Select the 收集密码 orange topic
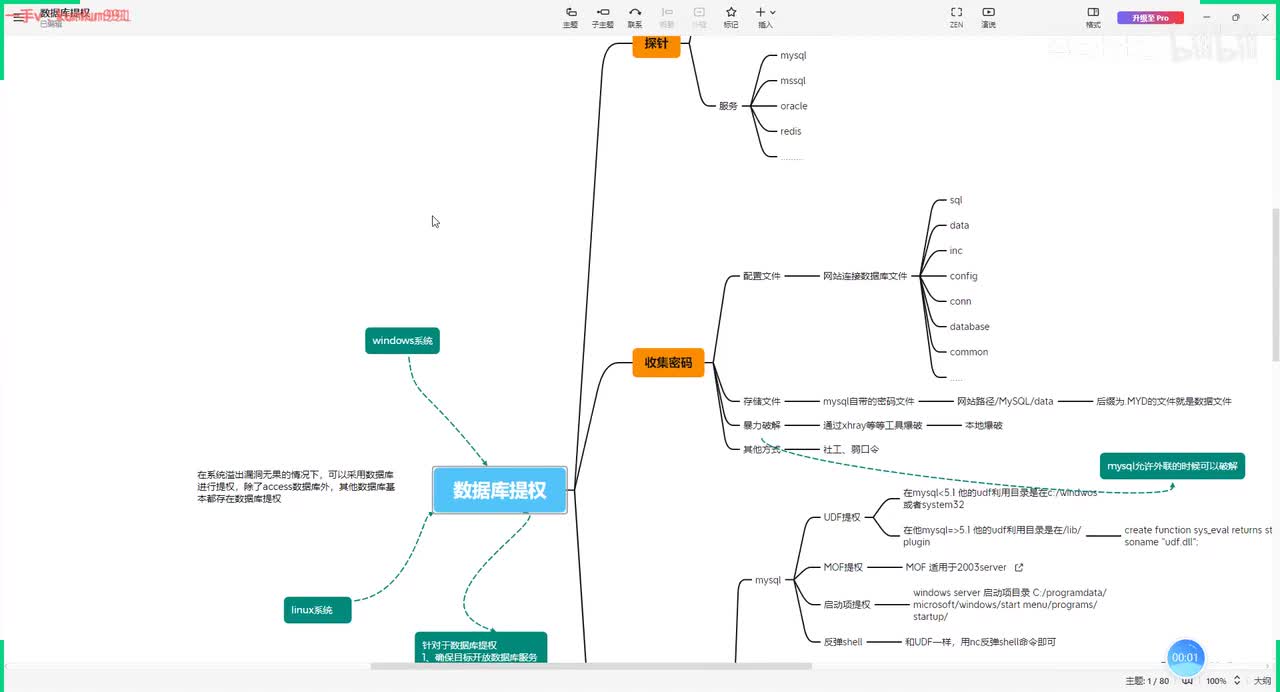The width and height of the screenshot is (1280, 692). [668, 362]
